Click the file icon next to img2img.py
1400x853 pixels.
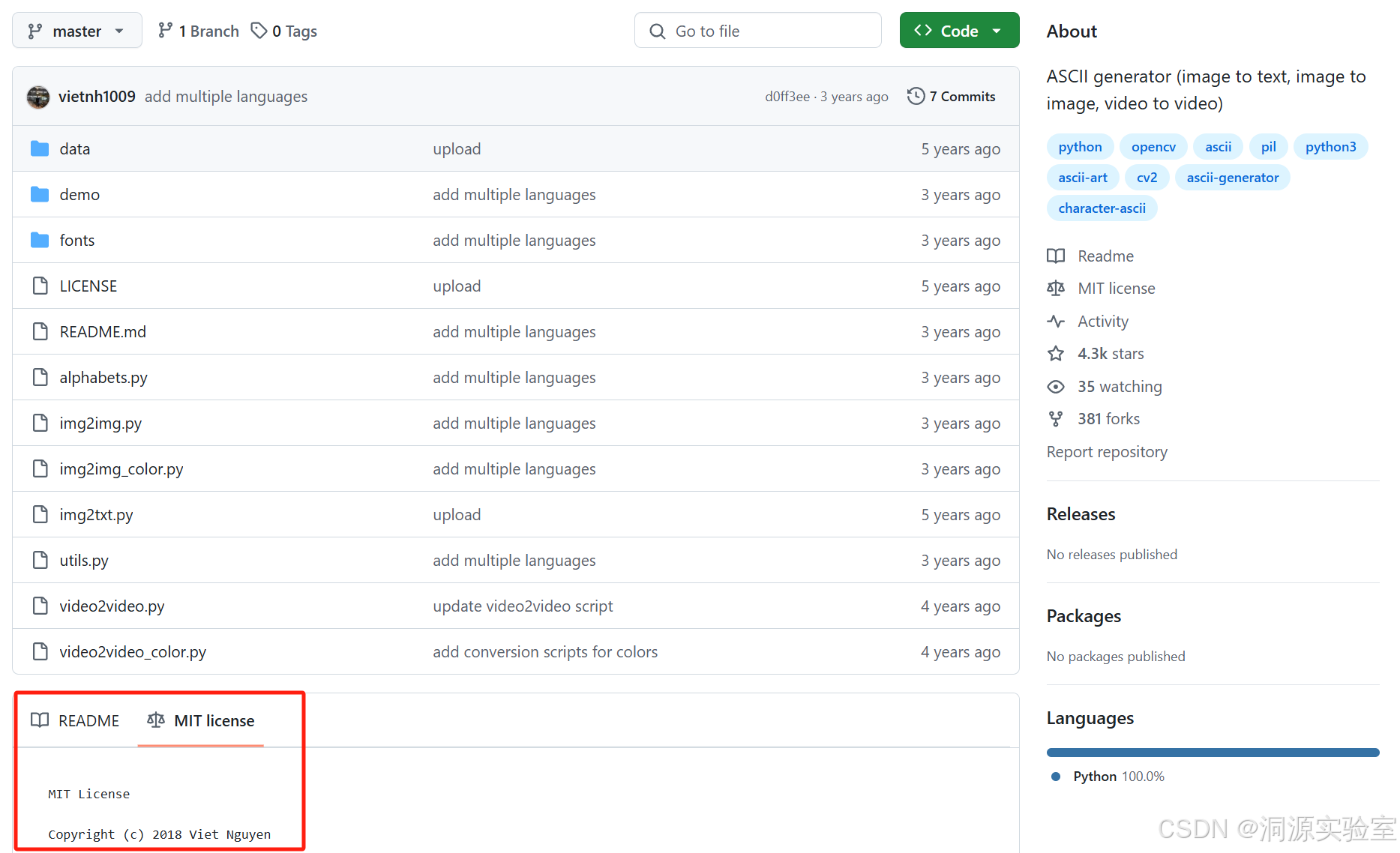pos(40,424)
